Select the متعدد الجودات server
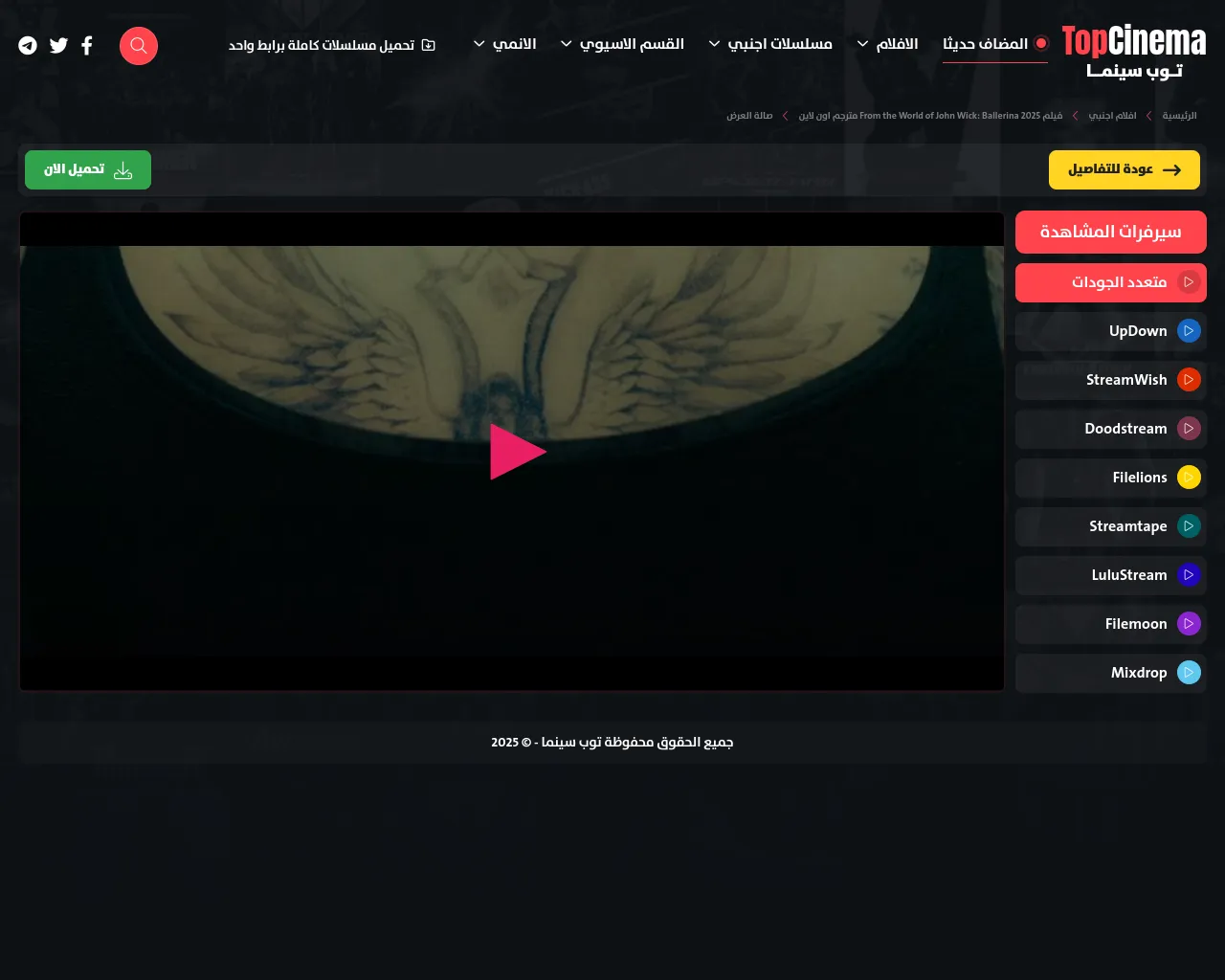Viewport: 1225px width, 980px height. [1111, 282]
